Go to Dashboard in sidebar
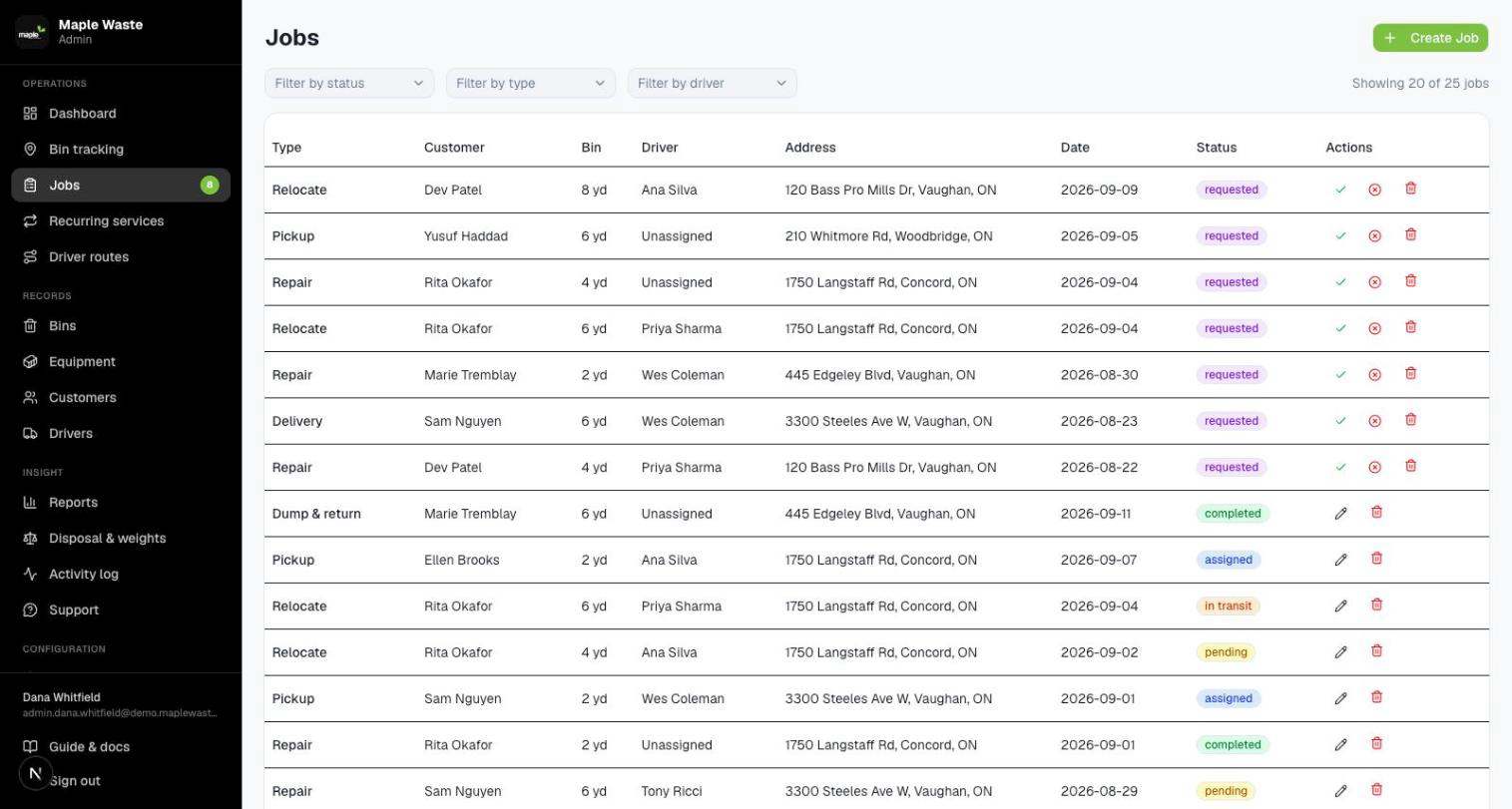 click(121, 114)
